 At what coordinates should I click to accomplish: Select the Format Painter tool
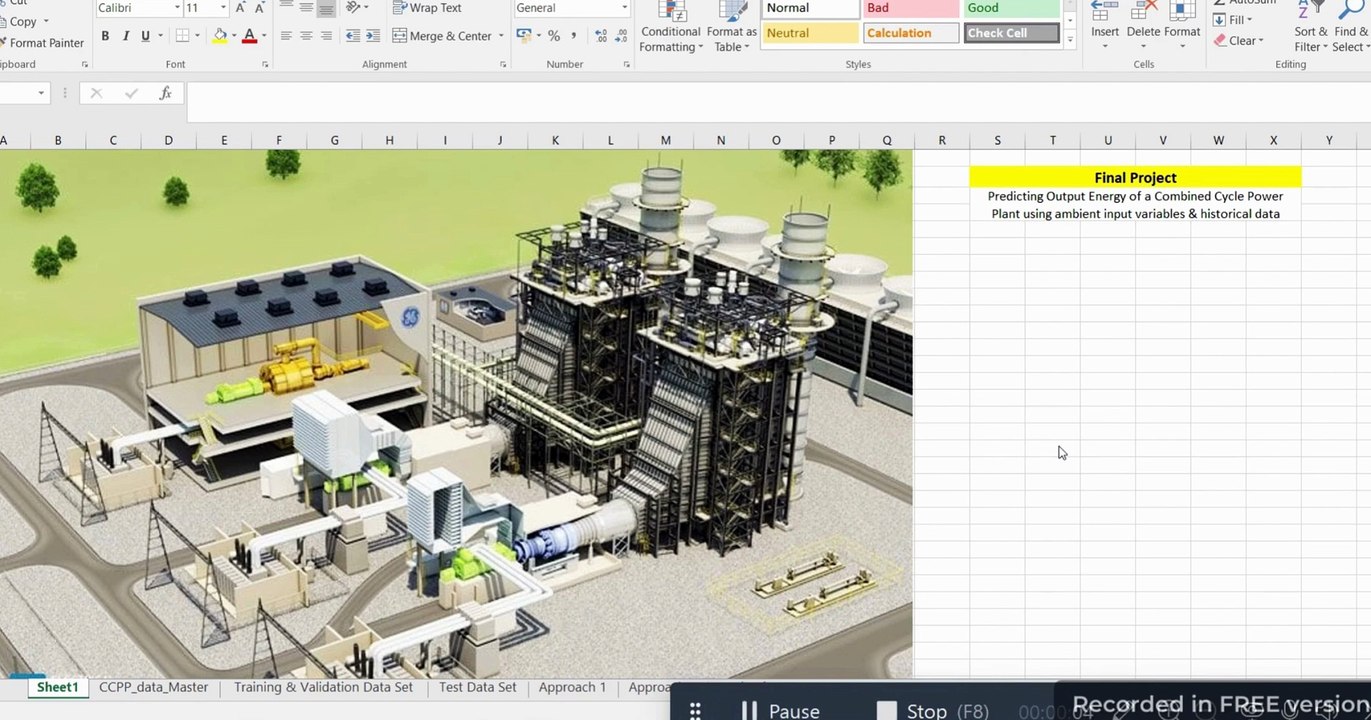point(42,43)
